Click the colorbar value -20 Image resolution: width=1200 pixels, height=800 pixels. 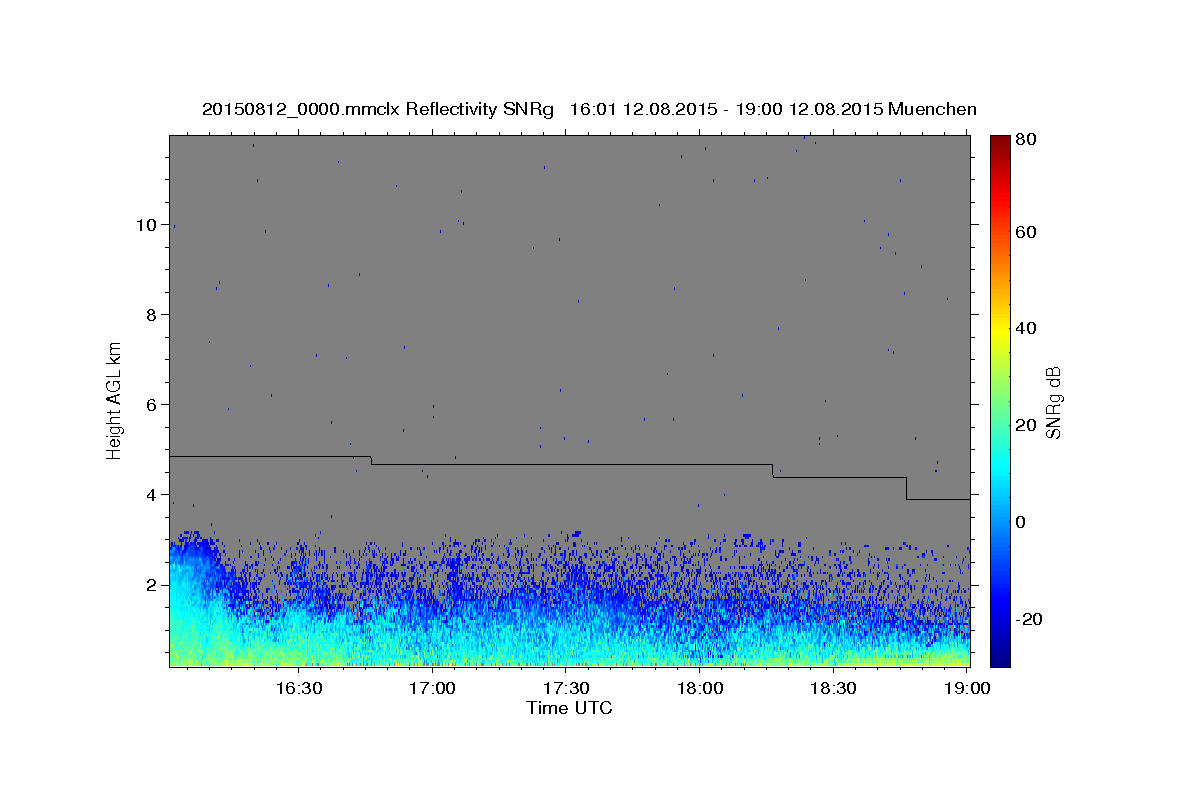tap(1030, 619)
